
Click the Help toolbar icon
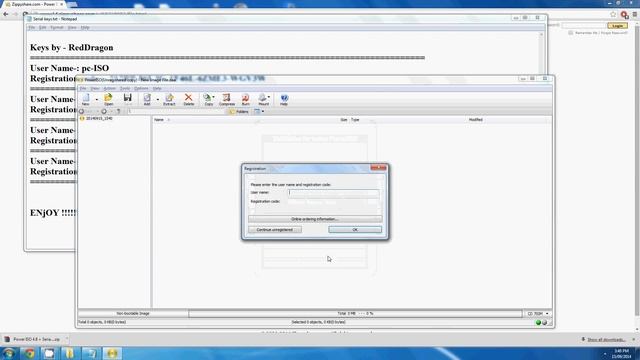pyautogui.click(x=284, y=99)
